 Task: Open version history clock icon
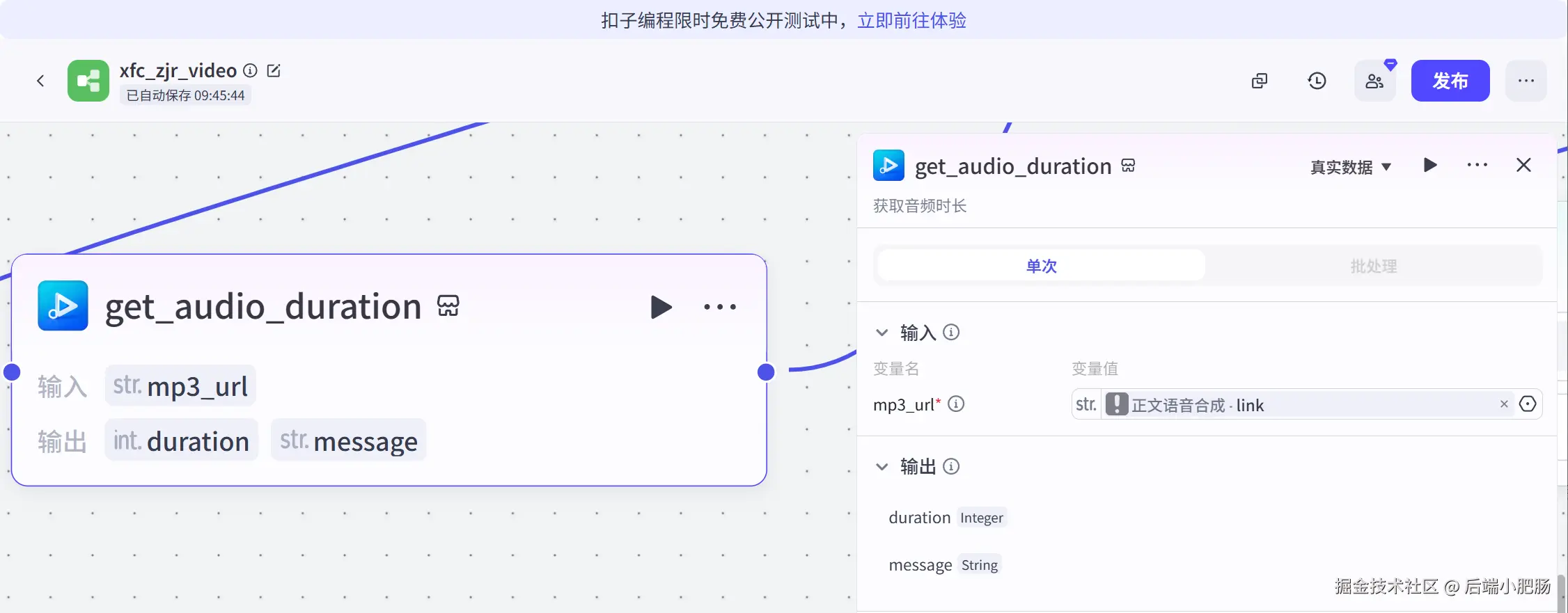click(1317, 81)
